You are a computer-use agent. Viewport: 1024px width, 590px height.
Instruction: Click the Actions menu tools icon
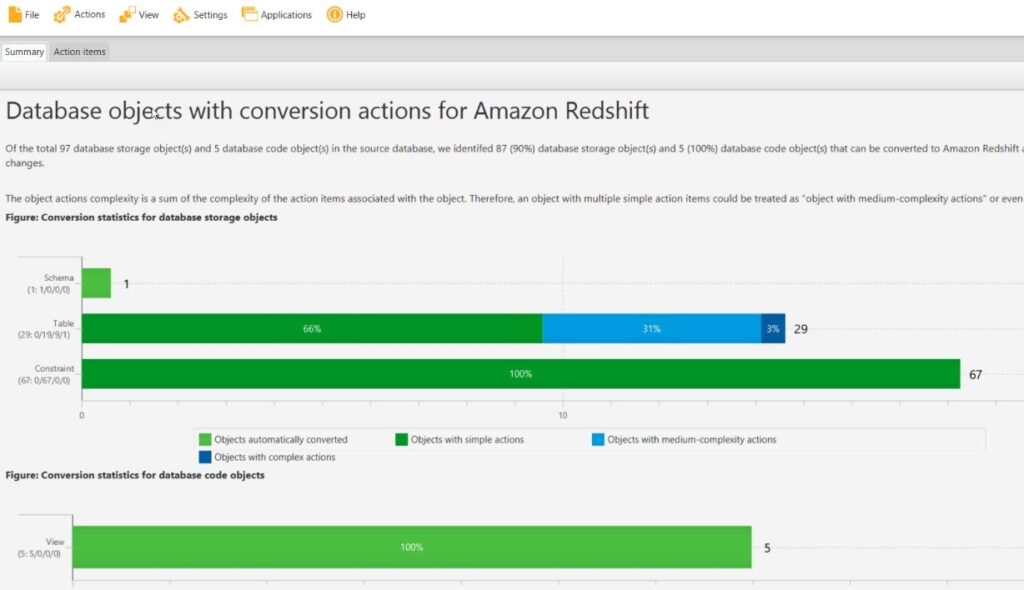pos(62,14)
